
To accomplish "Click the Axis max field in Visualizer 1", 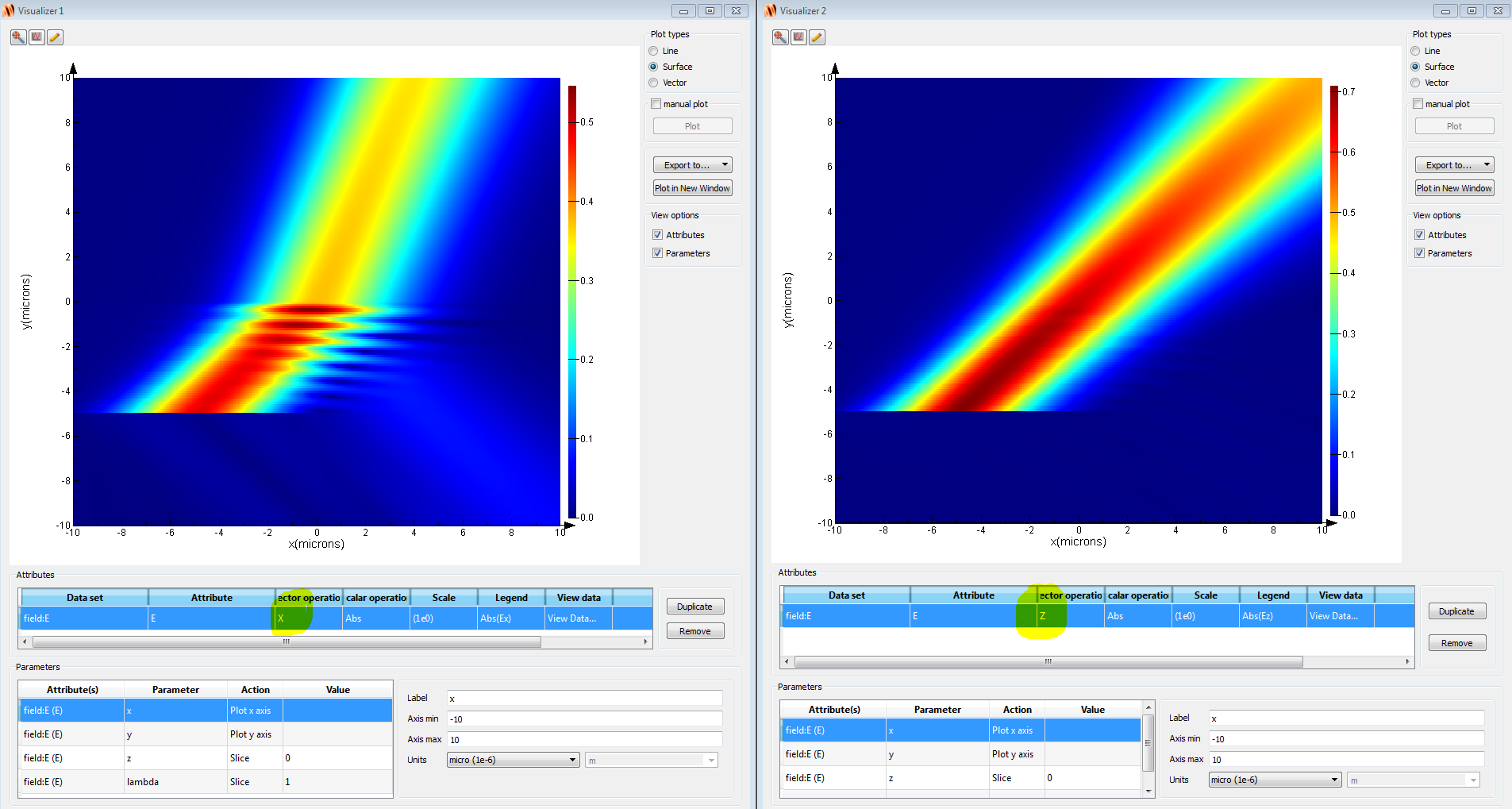I will click(x=584, y=740).
